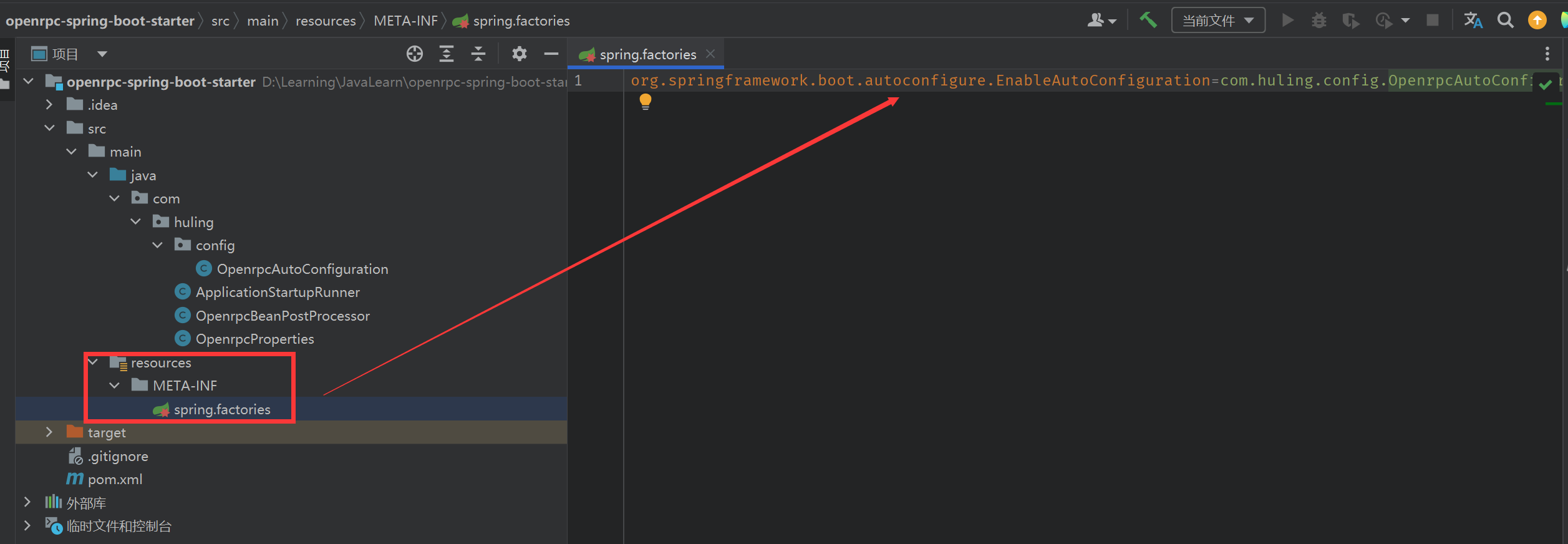This screenshot has width=1568, height=544.
Task: Run with coverage icon
Action: click(x=1350, y=21)
